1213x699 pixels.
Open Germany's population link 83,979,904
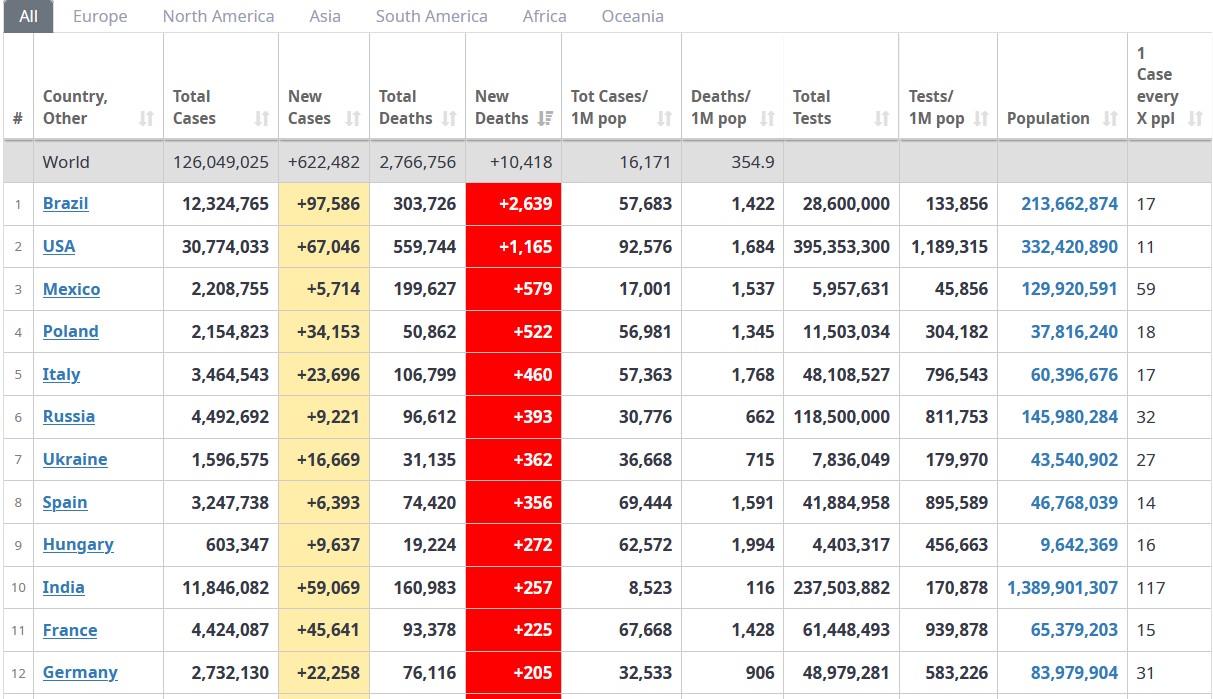click(1074, 672)
